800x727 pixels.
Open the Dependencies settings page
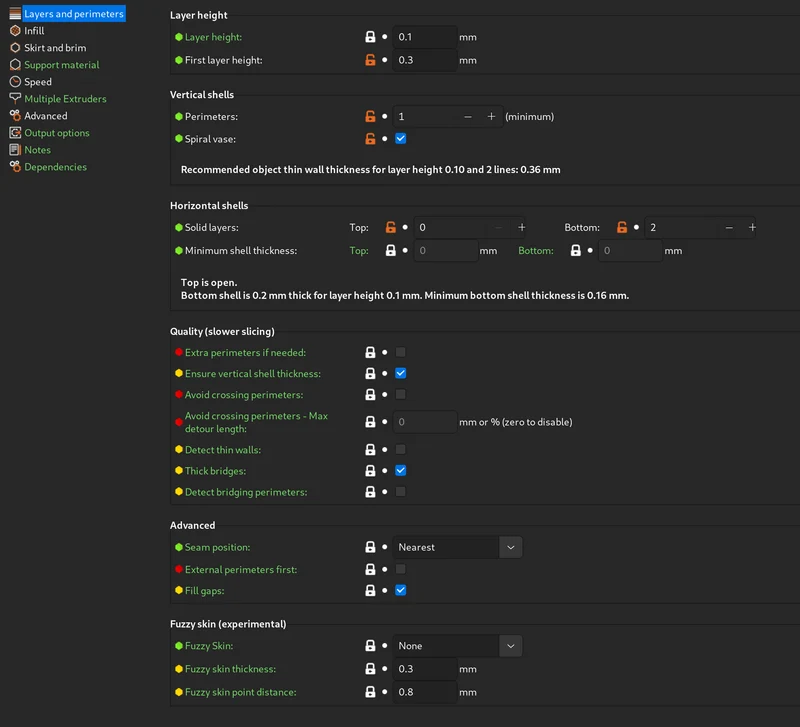coord(56,167)
